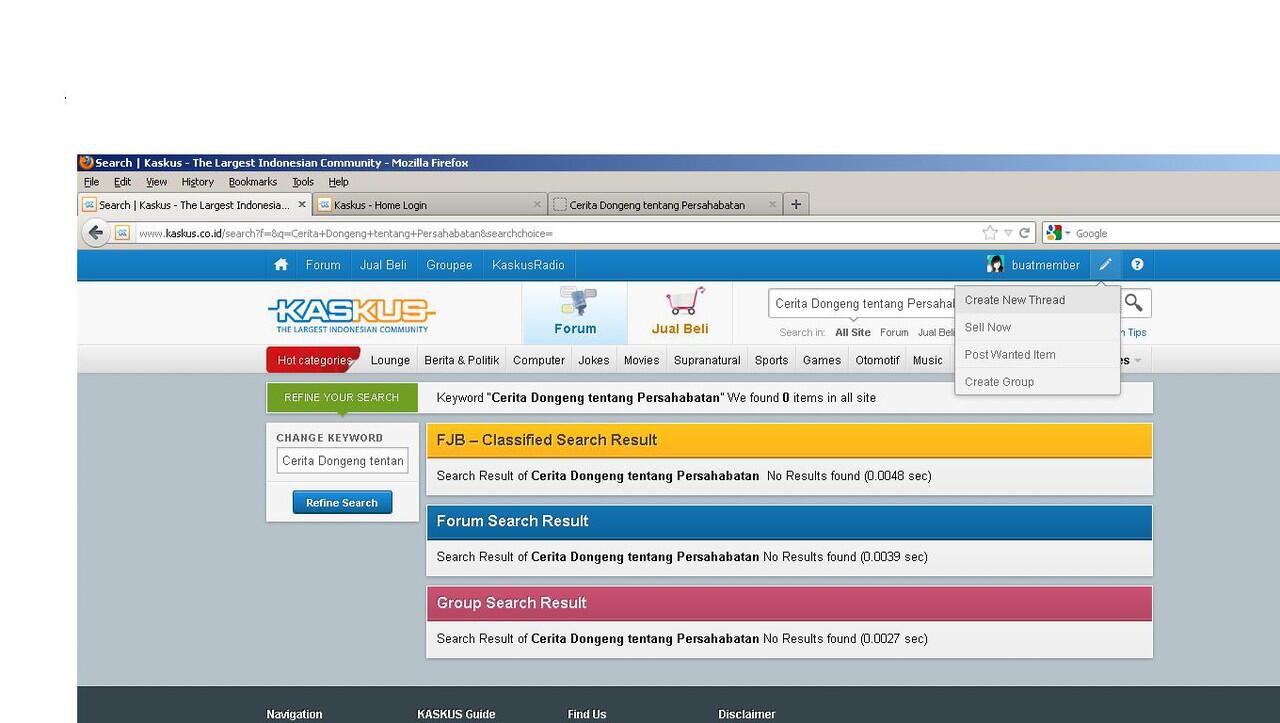
Task: Open Movies category
Action: point(642,360)
